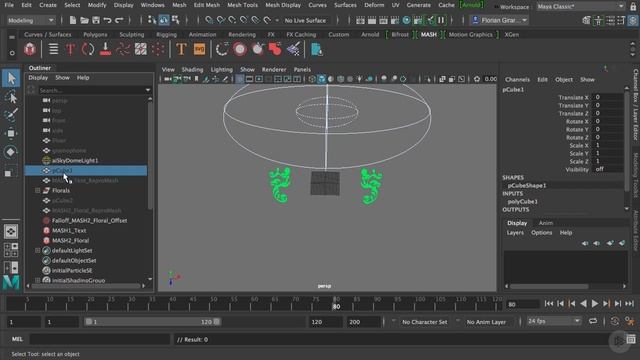
Task: Toggle smooth shade all icon in viewport
Action: tap(322, 79)
